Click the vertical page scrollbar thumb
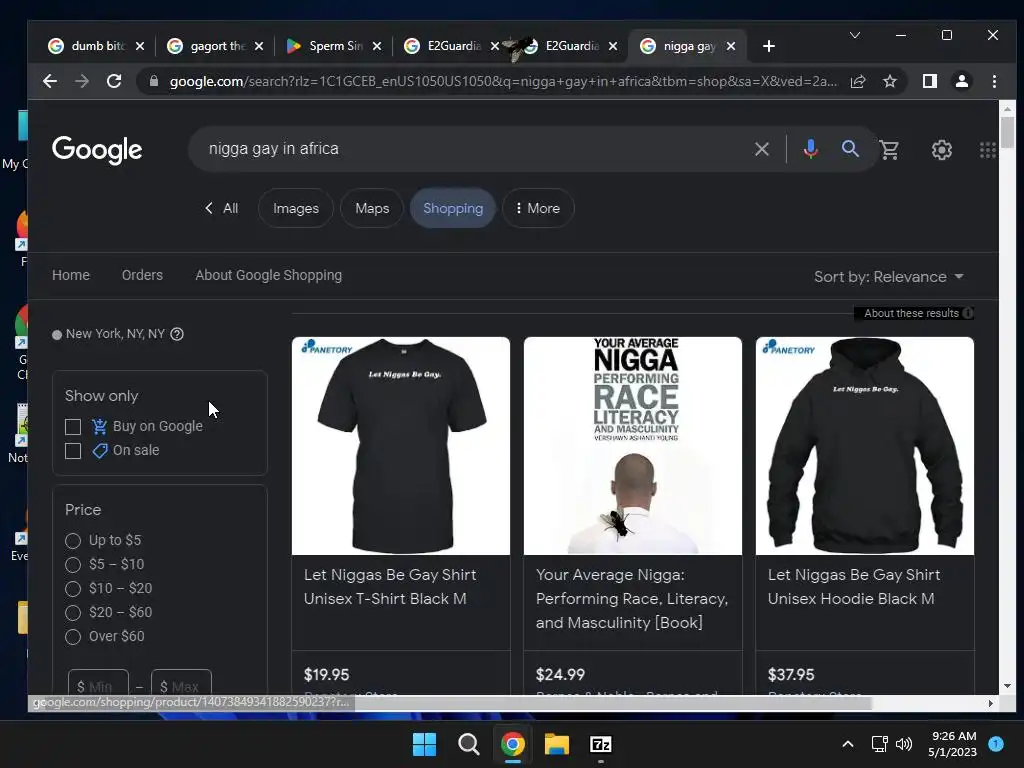Screen dimensions: 1024x768 pyautogui.click(x=1007, y=133)
